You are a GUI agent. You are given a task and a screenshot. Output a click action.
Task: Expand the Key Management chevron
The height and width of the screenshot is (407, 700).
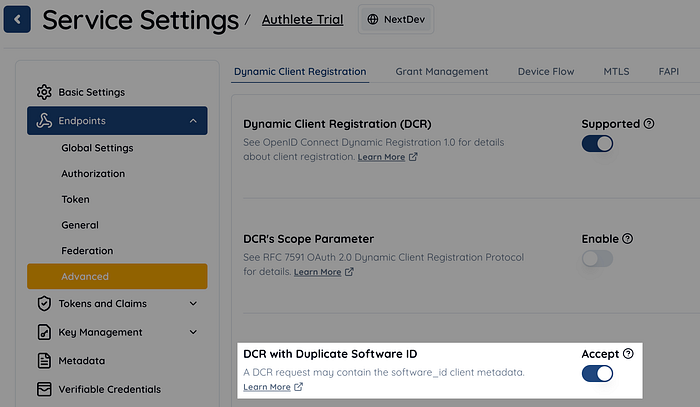click(193, 332)
